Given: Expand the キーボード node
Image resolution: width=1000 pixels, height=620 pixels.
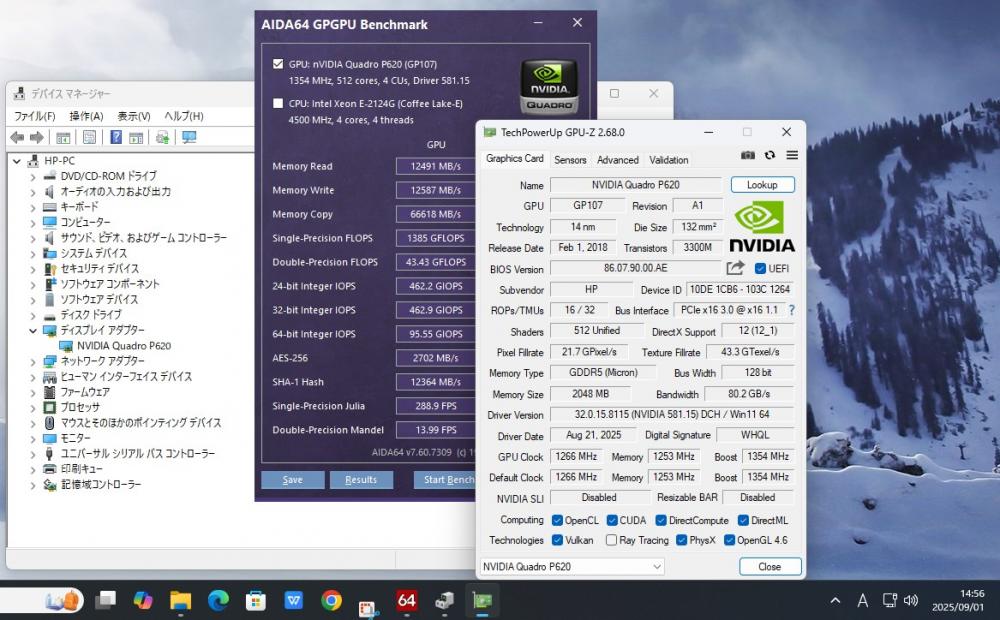Looking at the screenshot, I should pos(33,207).
